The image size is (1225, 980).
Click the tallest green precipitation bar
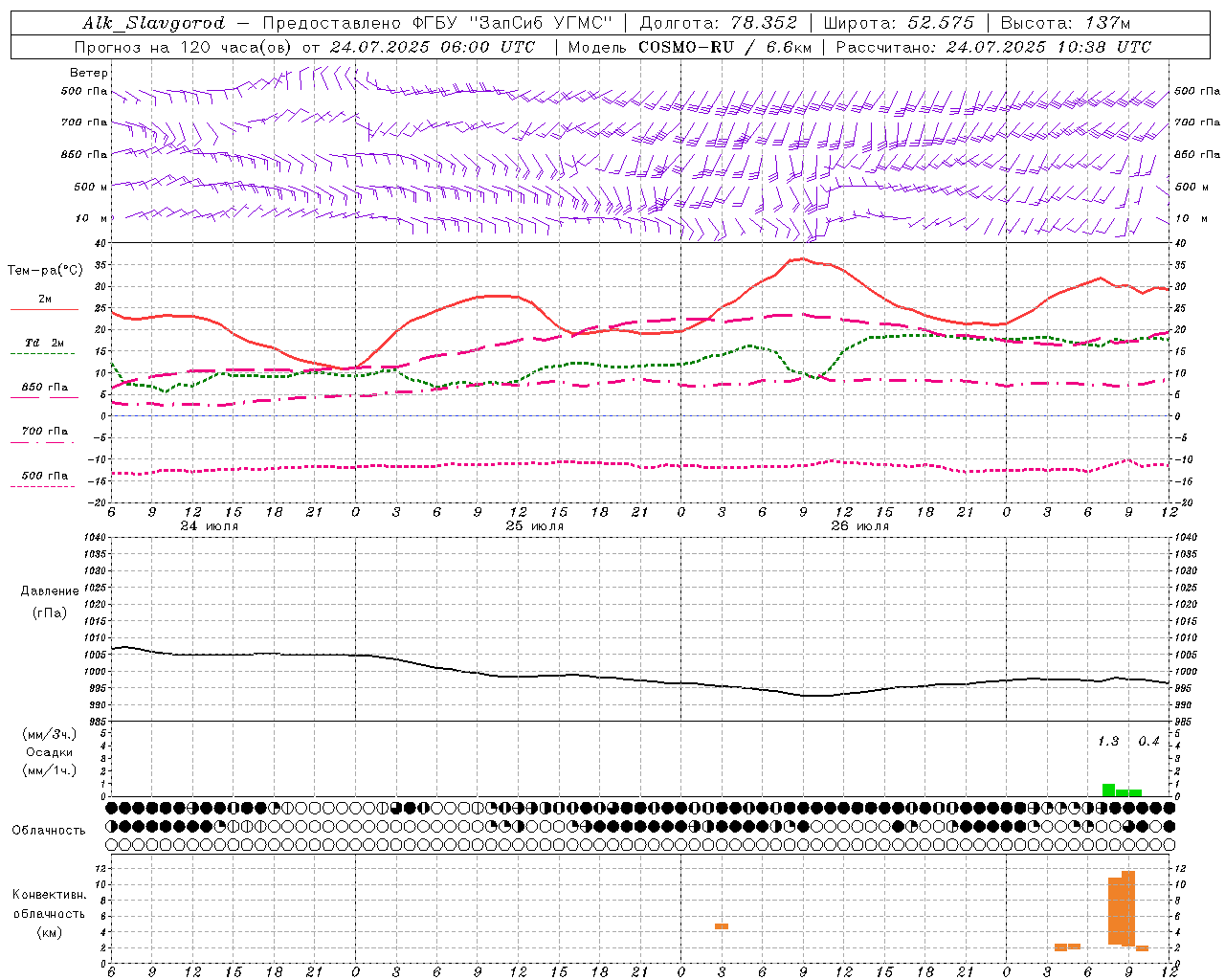point(1108,790)
